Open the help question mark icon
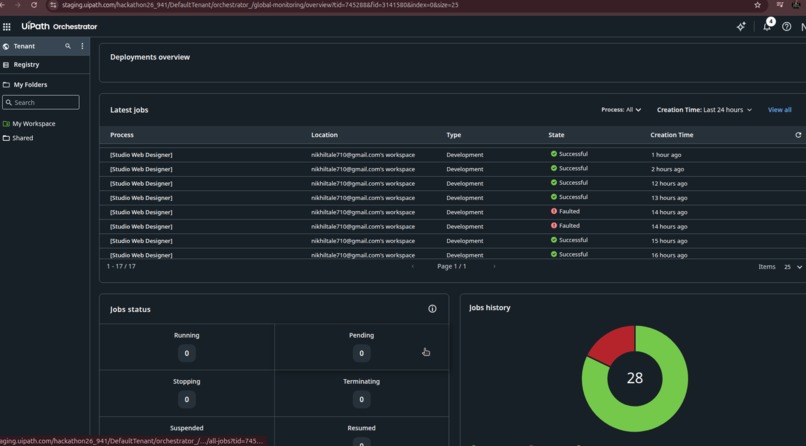This screenshot has width=806, height=446. click(x=786, y=27)
